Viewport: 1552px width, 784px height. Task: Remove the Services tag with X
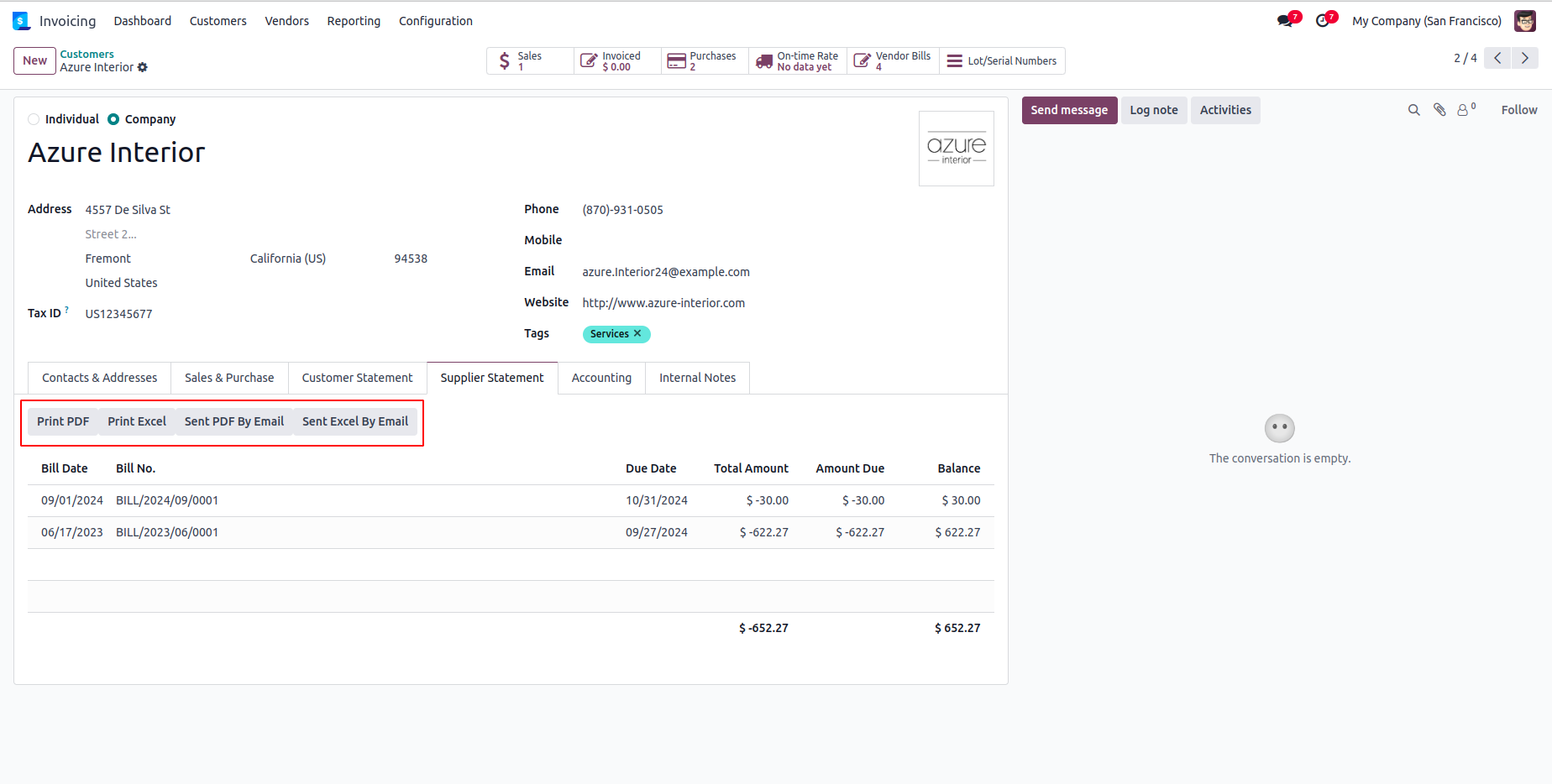click(637, 333)
